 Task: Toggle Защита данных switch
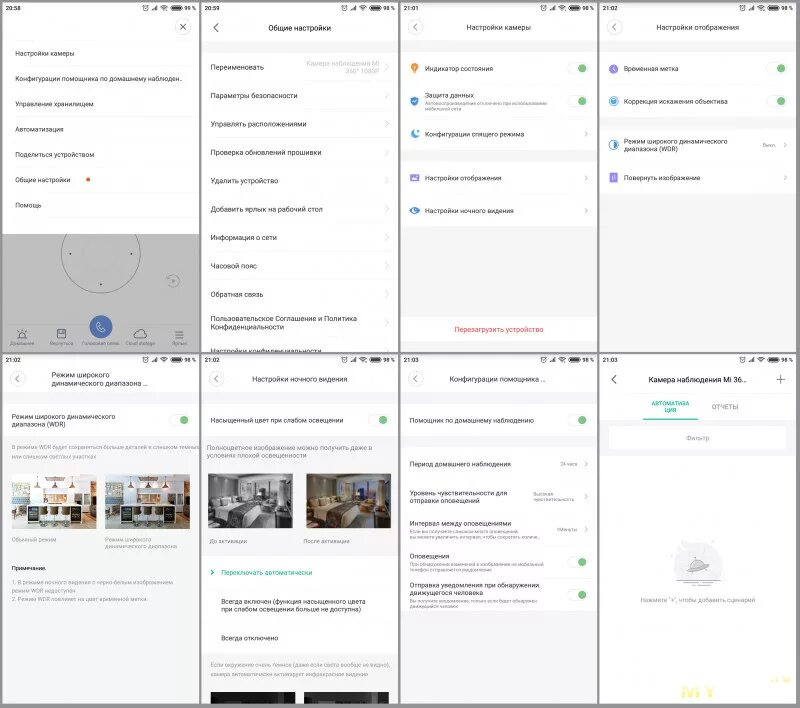click(x=578, y=101)
